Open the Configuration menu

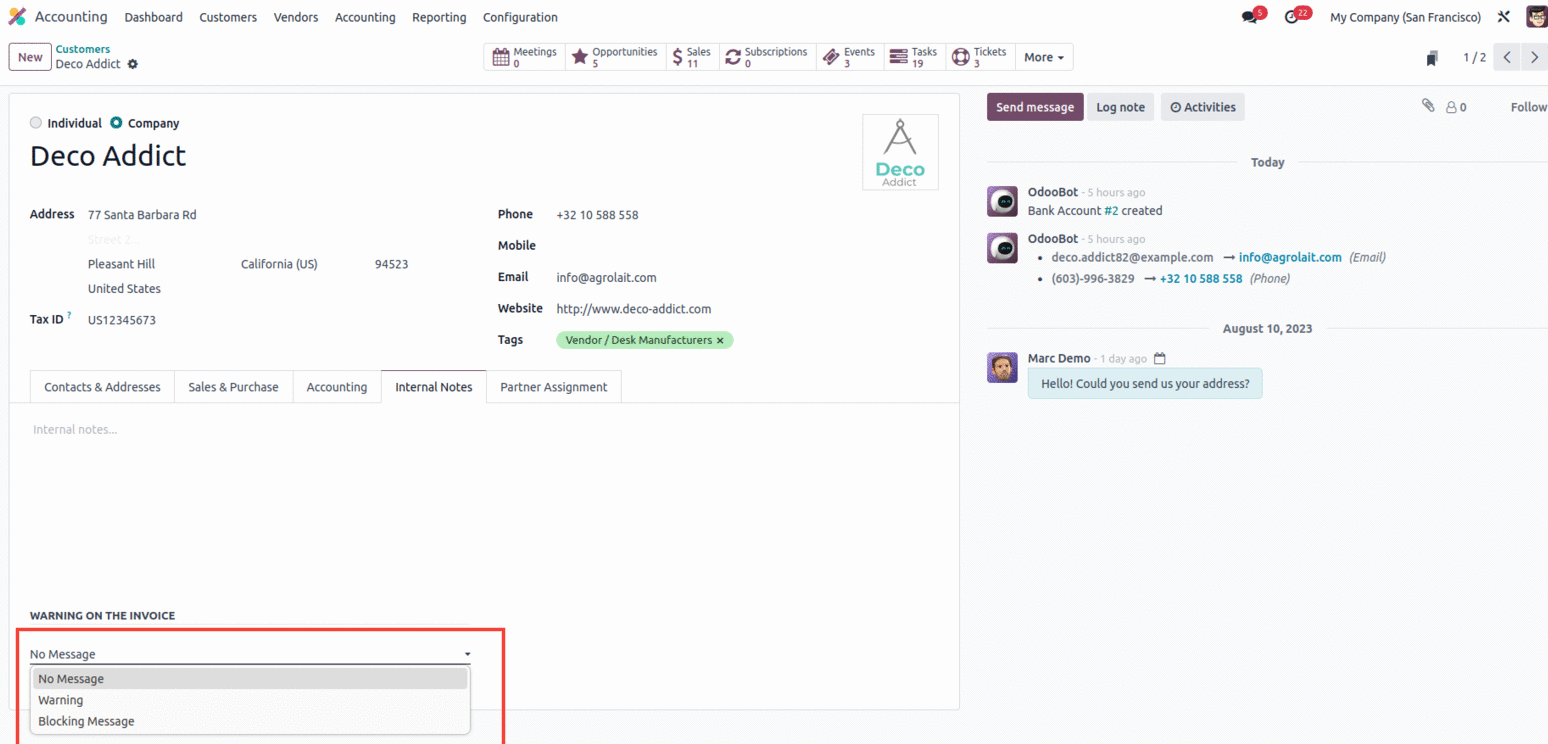point(520,17)
